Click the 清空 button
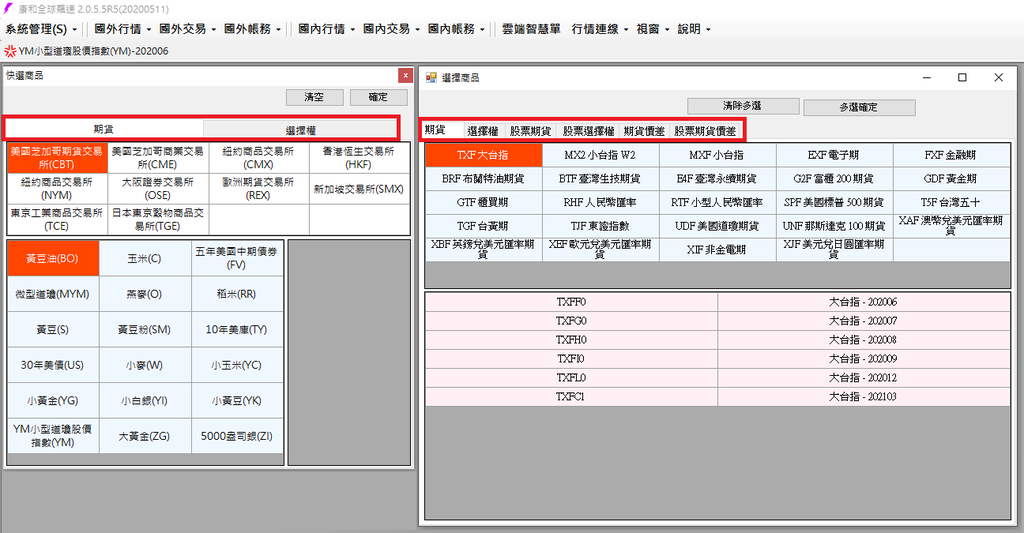Viewport: 1024px width, 533px height. tap(314, 97)
